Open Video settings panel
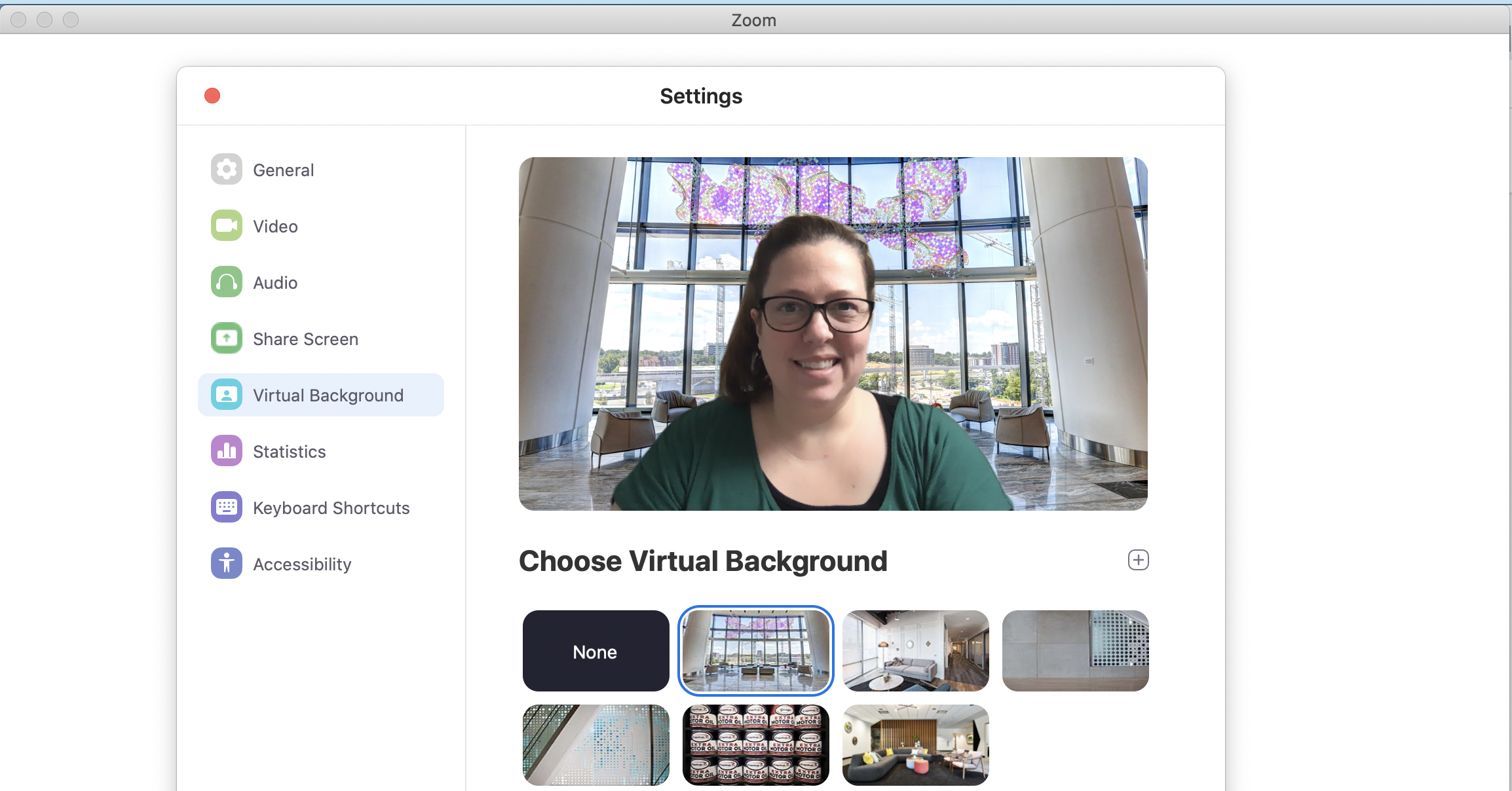This screenshot has height=791, width=1512. [274, 225]
